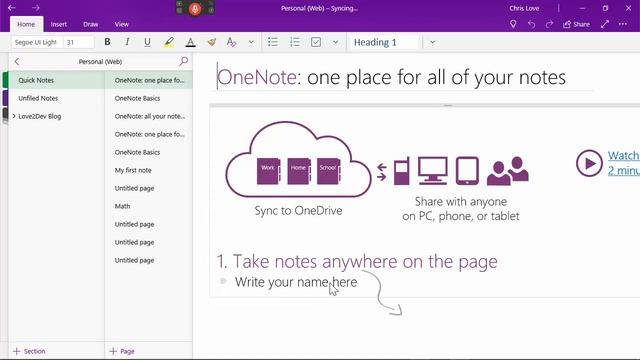640x360 pixels.
Task: Enter full screen mode with the diagonal arrows
Action: [x=605, y=24]
